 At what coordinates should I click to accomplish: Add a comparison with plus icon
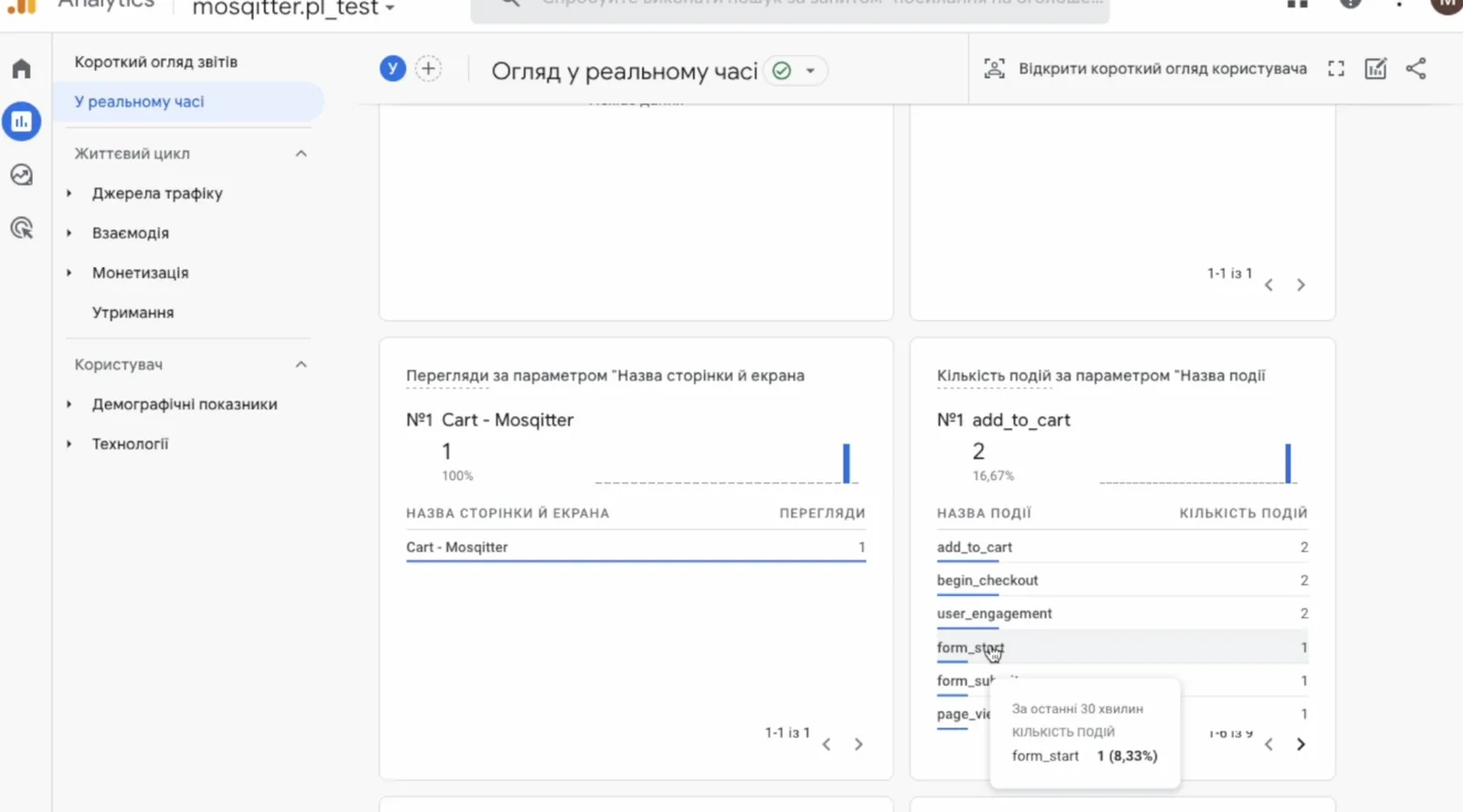[428, 69]
